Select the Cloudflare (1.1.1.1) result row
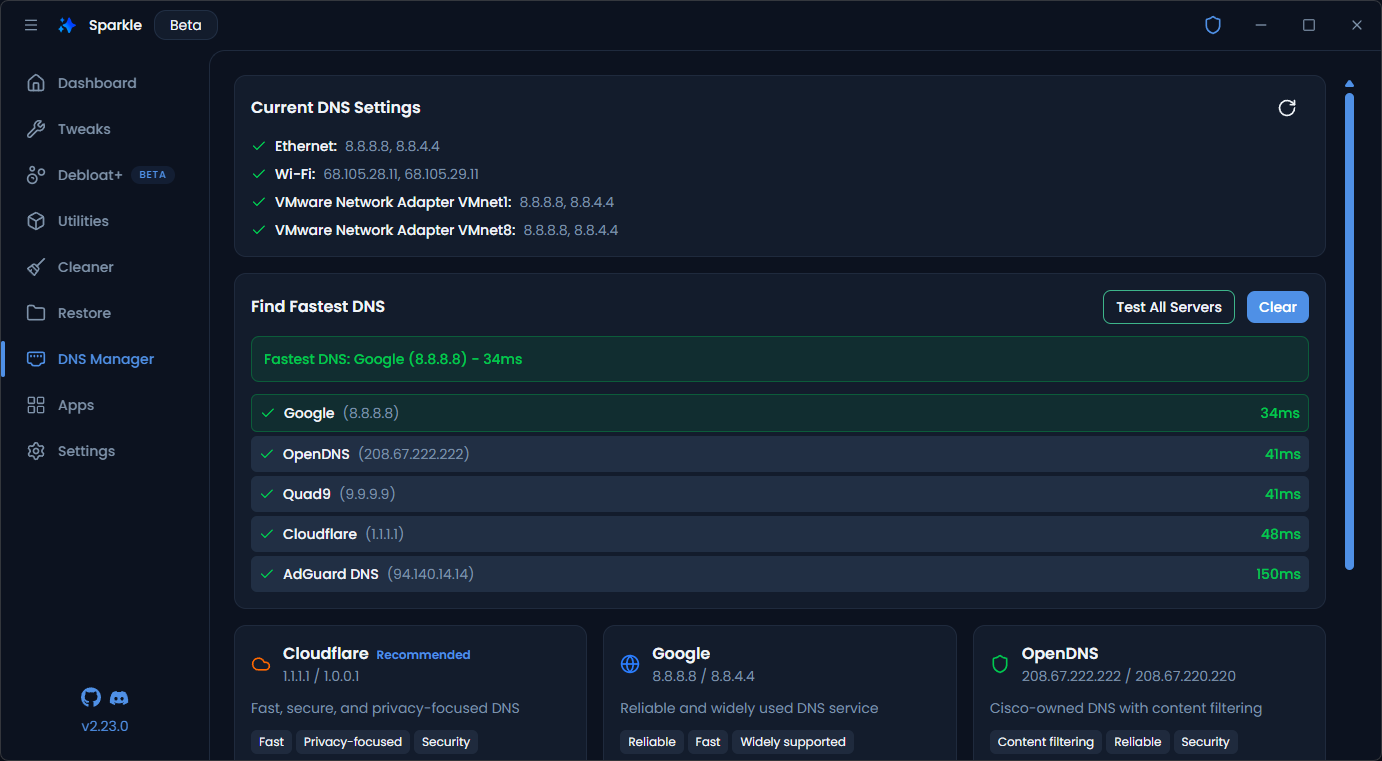Screen dimensions: 1382x761 (x=780, y=534)
